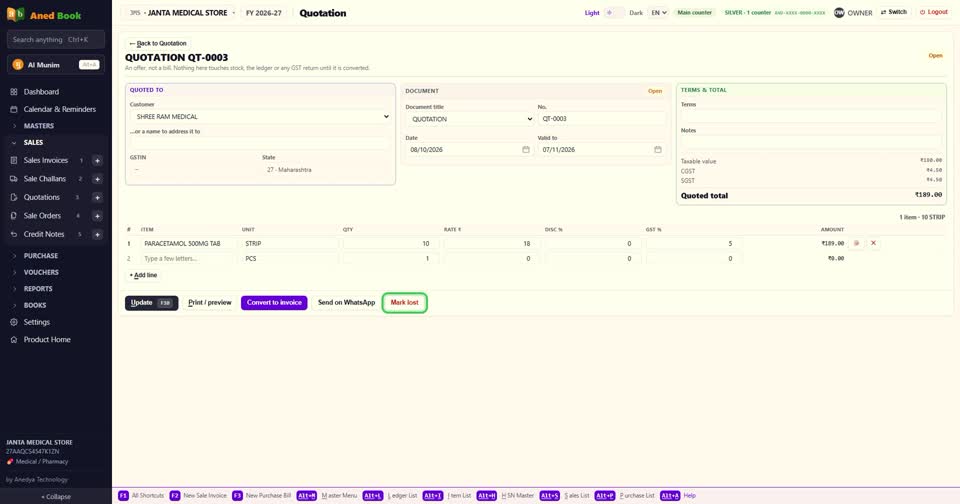Viewport: 960px width, 504px height.
Task: Click plus icon beside Credit Notes
Action: (x=97, y=235)
